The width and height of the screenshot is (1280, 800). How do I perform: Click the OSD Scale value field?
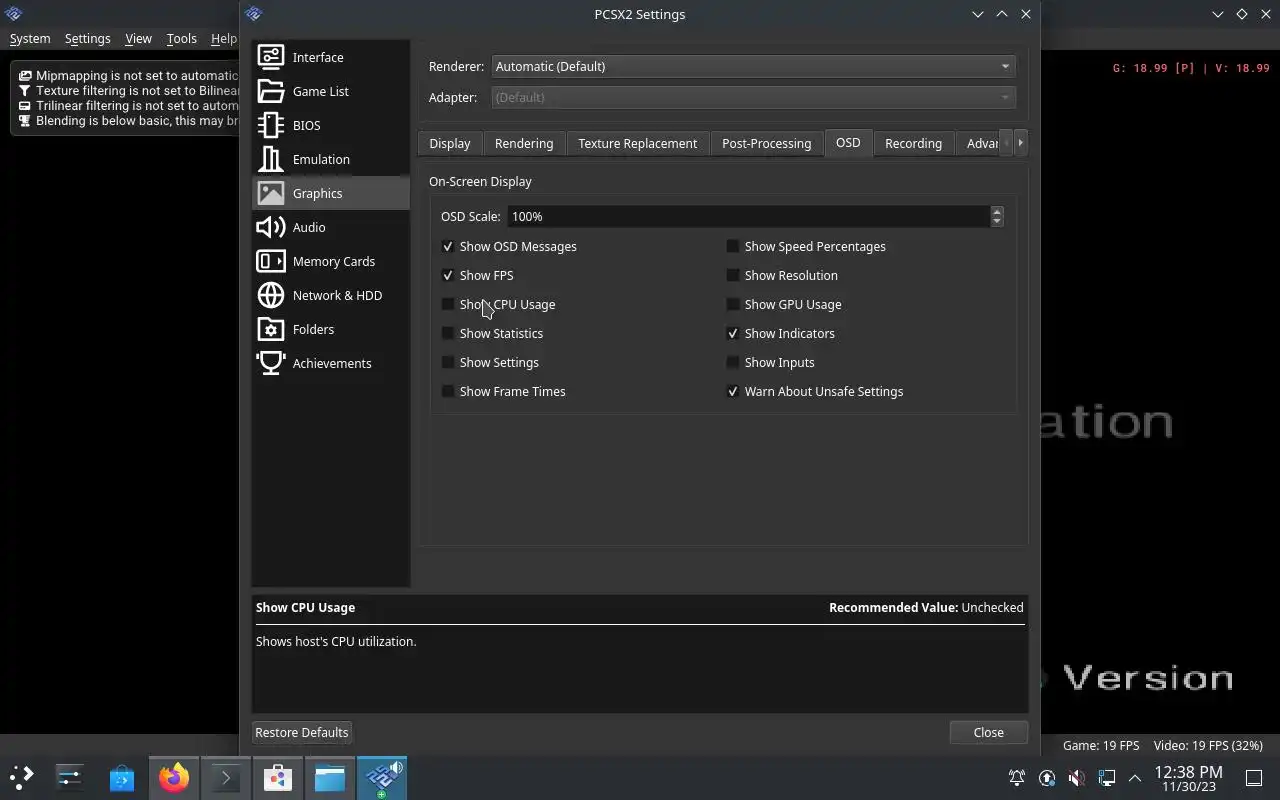pos(748,216)
